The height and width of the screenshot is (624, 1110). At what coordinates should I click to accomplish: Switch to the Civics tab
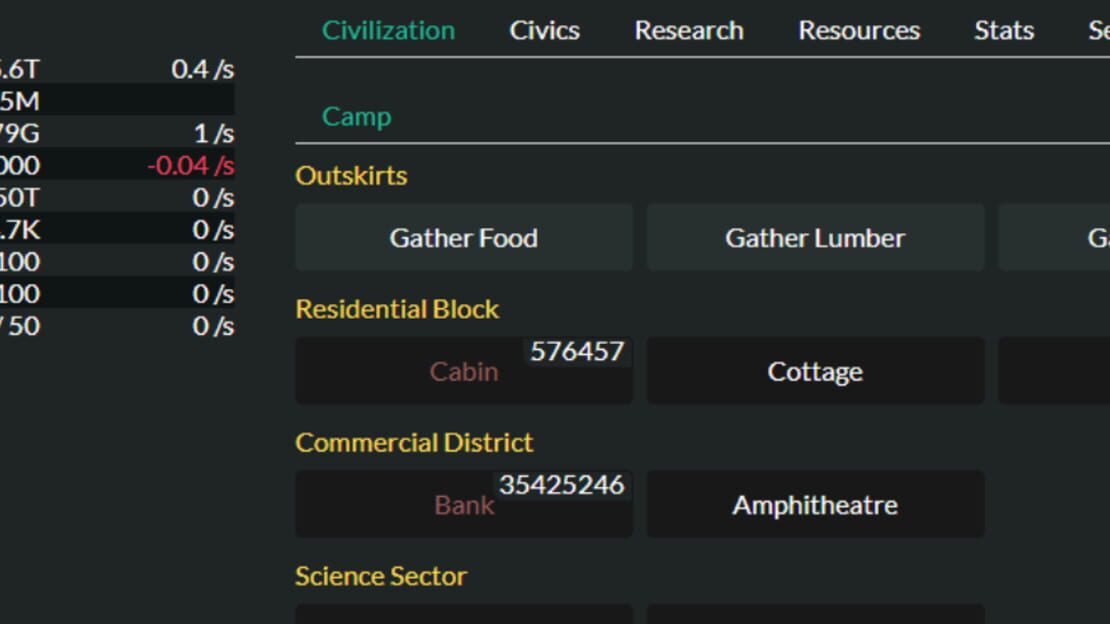pos(544,30)
